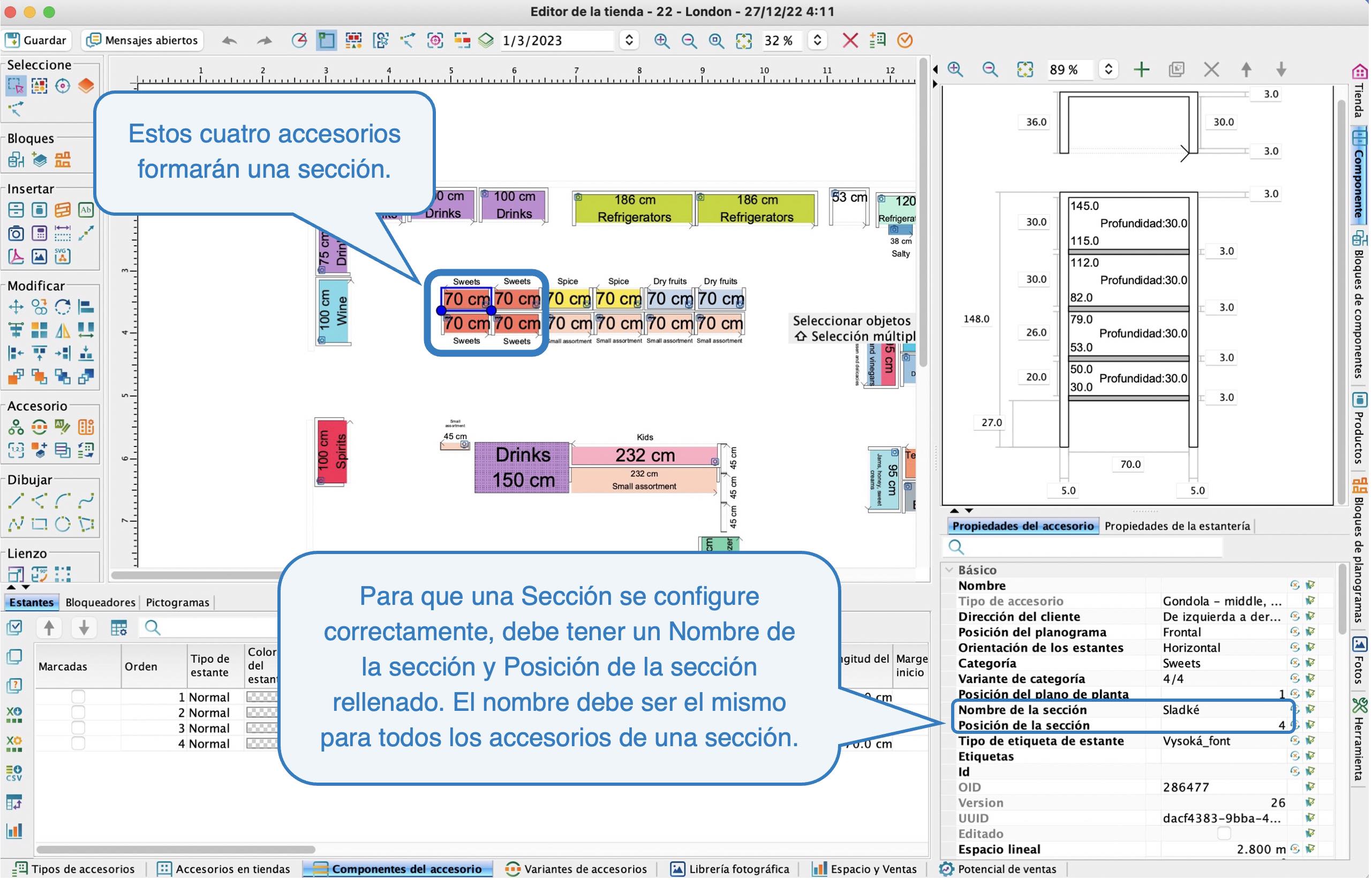1372x880 pixels.
Task: Click the orange checkmark validation icon
Action: pos(906,41)
